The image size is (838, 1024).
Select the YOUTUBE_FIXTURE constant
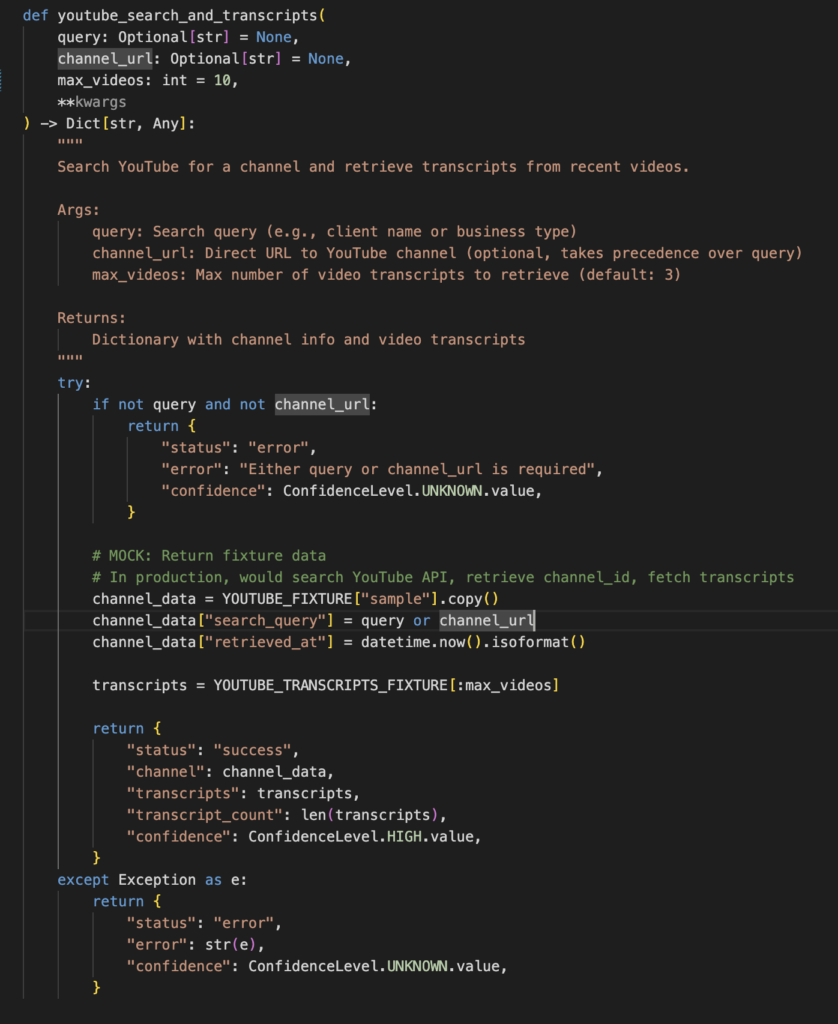(x=283, y=599)
